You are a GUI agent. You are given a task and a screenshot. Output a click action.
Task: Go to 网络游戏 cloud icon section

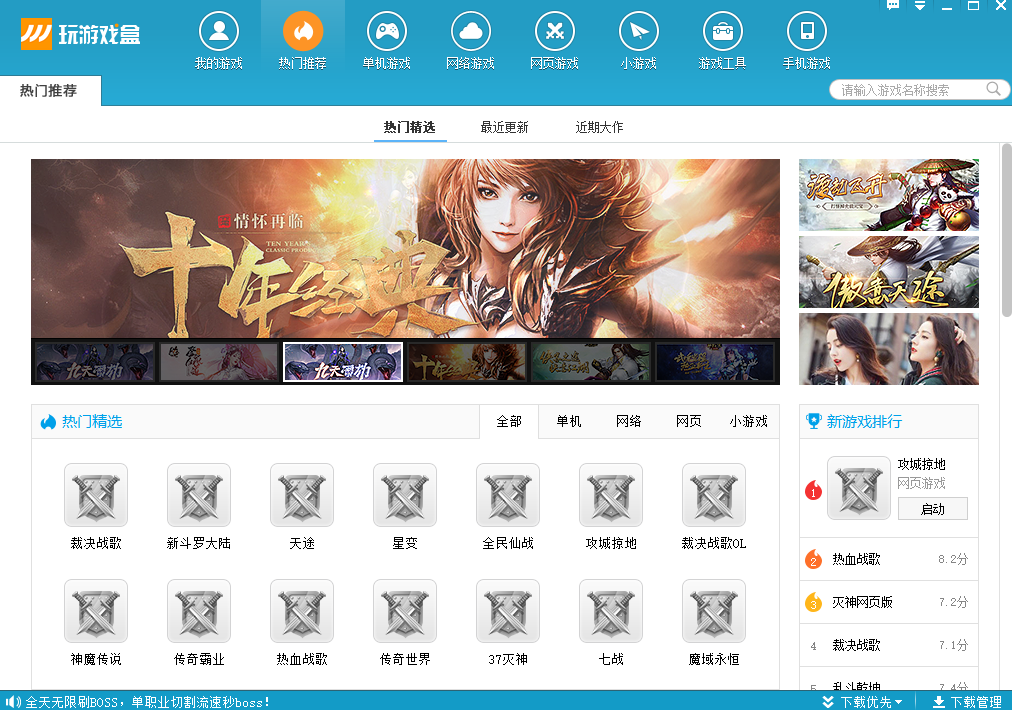point(470,40)
